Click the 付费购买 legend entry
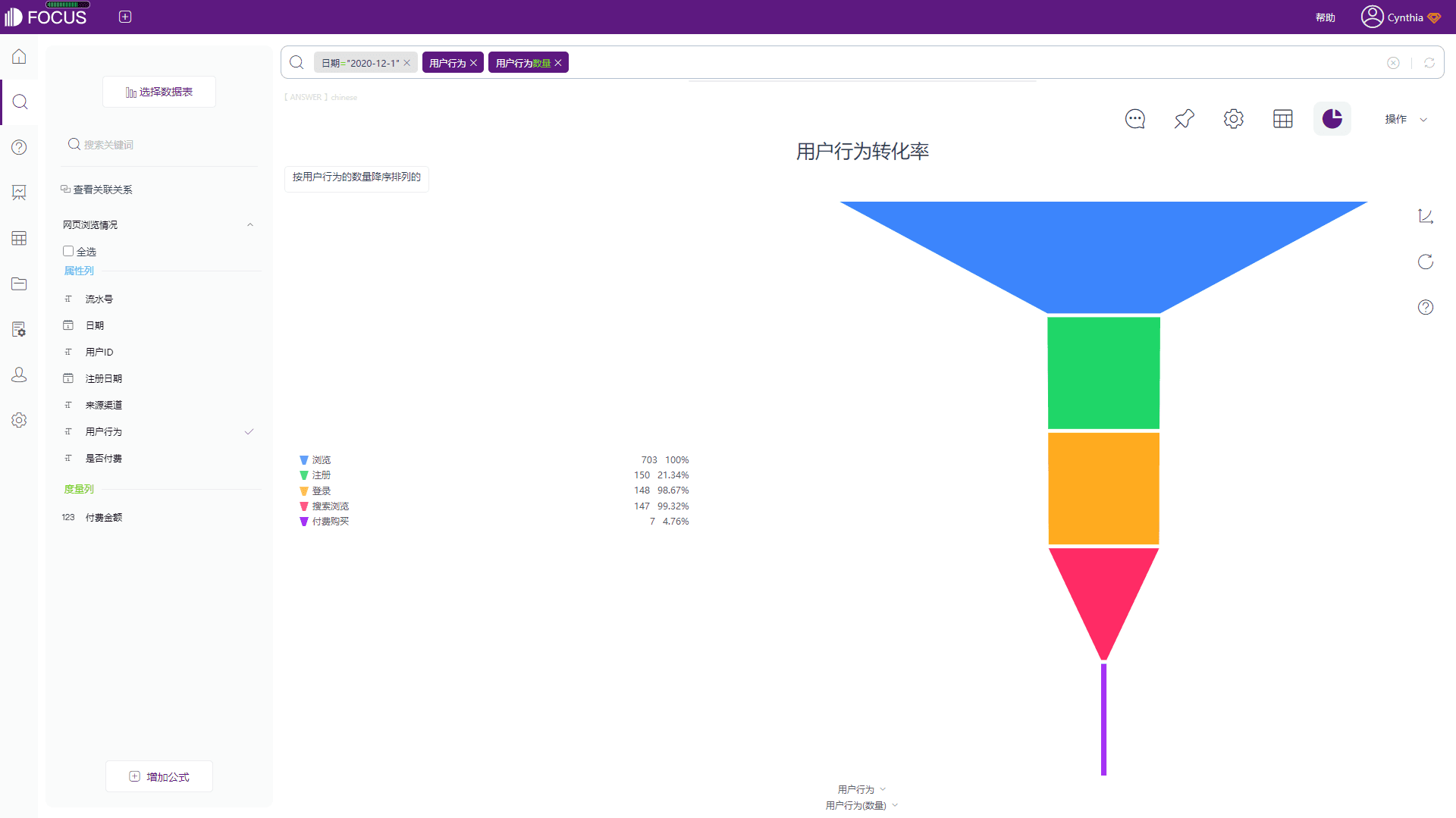The width and height of the screenshot is (1456, 818). point(331,522)
